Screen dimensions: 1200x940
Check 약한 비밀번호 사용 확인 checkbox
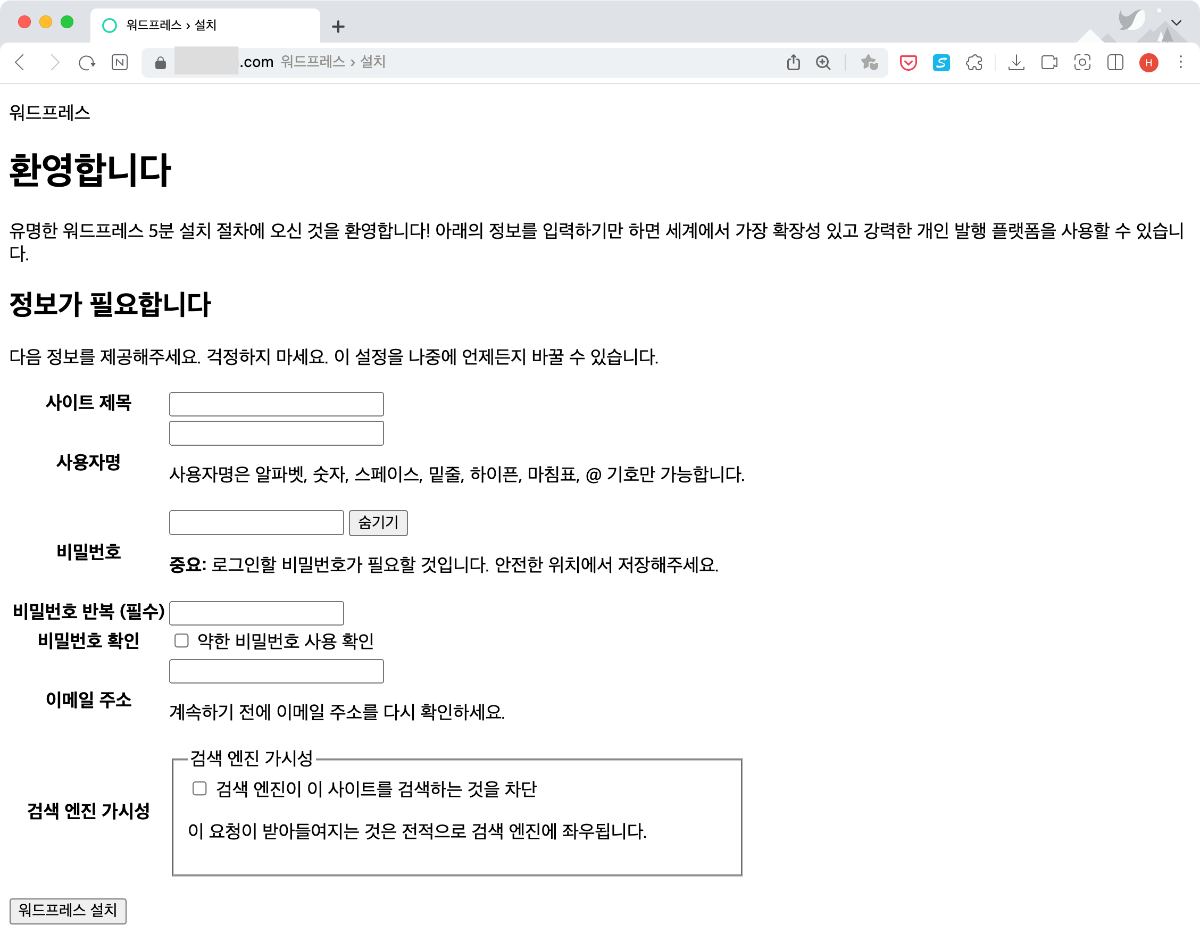coord(181,640)
